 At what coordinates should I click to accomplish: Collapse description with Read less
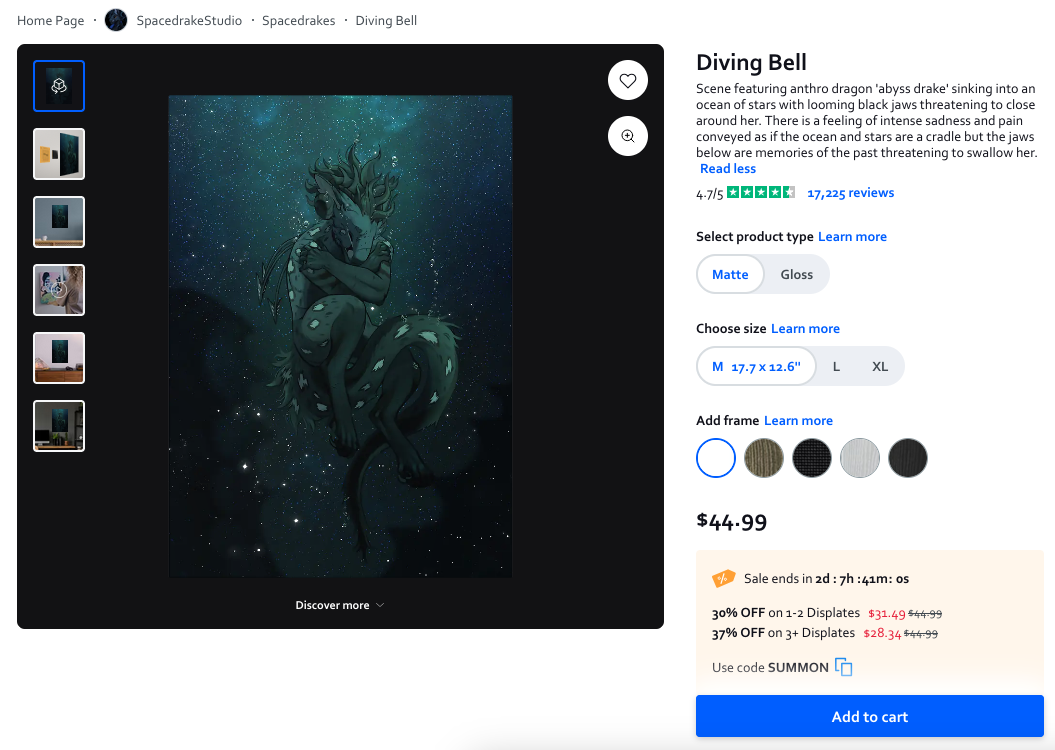click(x=728, y=169)
